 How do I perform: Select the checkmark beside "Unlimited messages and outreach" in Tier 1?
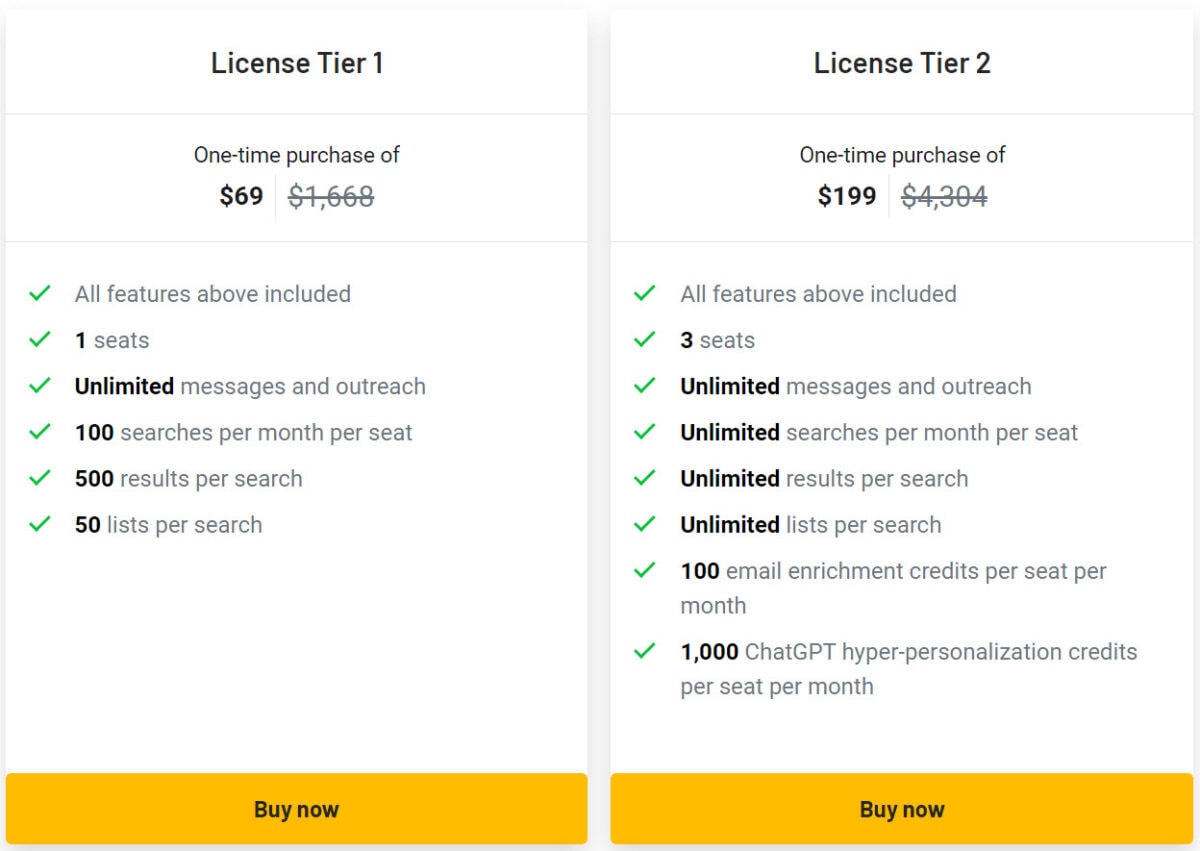40,386
